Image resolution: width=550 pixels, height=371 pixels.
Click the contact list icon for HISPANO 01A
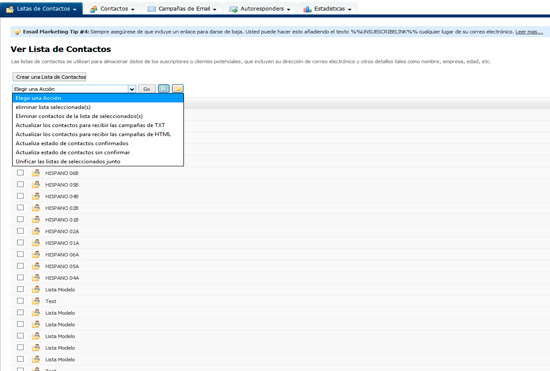[x=36, y=243]
